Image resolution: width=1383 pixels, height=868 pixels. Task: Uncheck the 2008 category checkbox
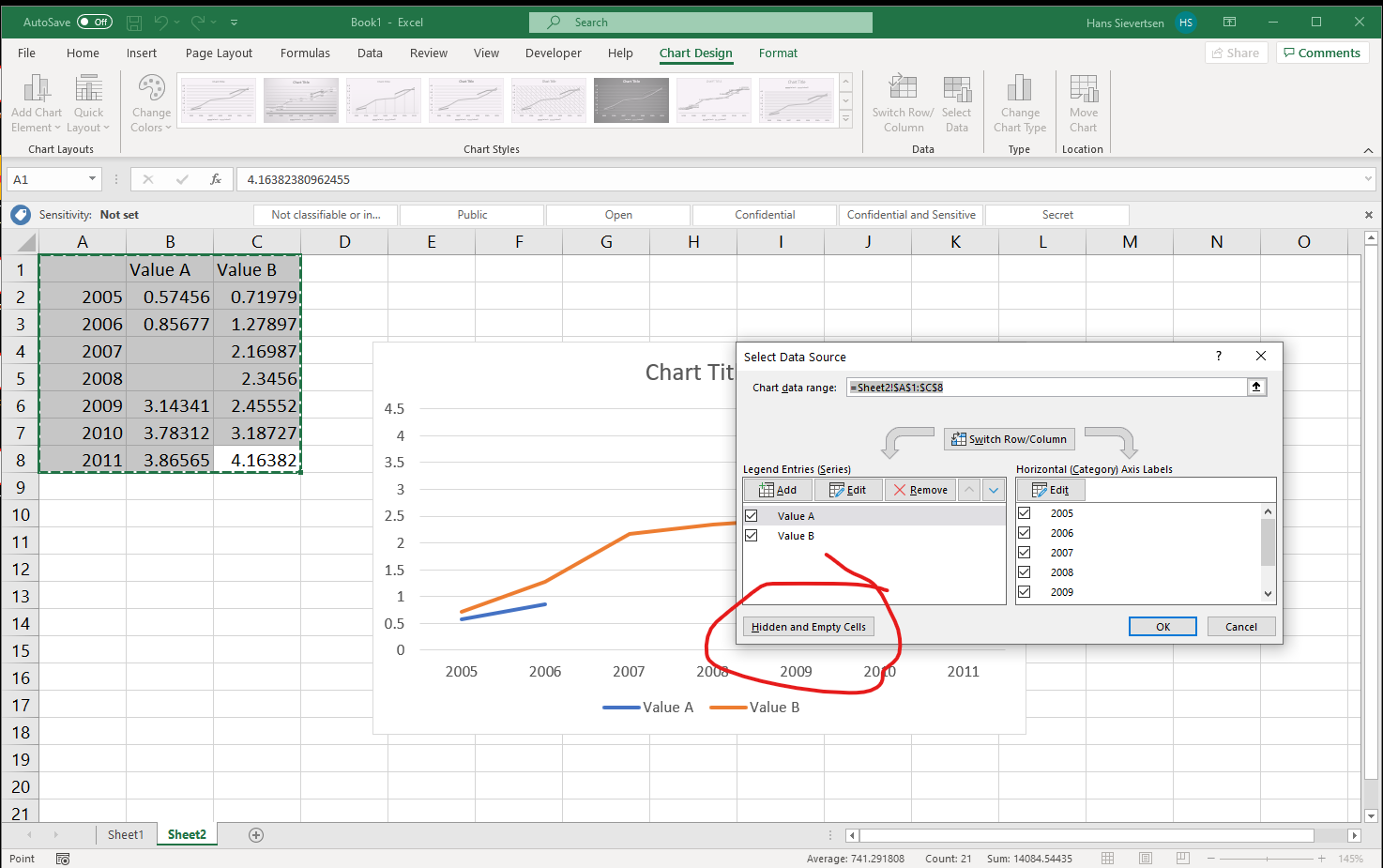point(1025,571)
